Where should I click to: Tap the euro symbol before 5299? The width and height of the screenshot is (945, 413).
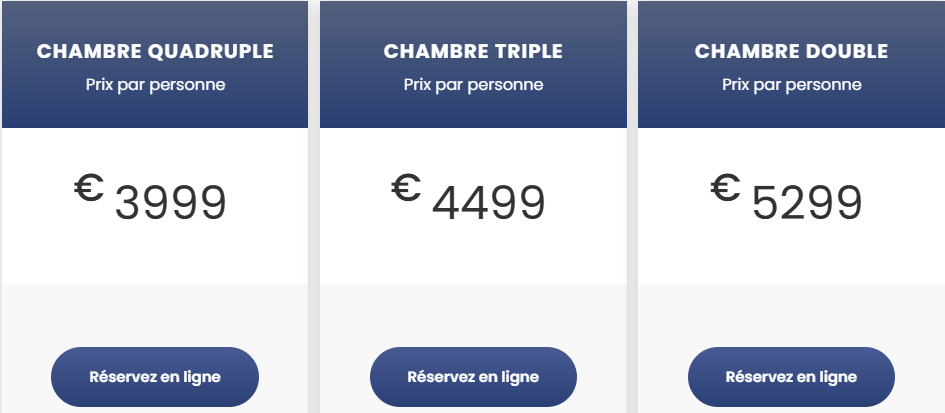tap(725, 188)
